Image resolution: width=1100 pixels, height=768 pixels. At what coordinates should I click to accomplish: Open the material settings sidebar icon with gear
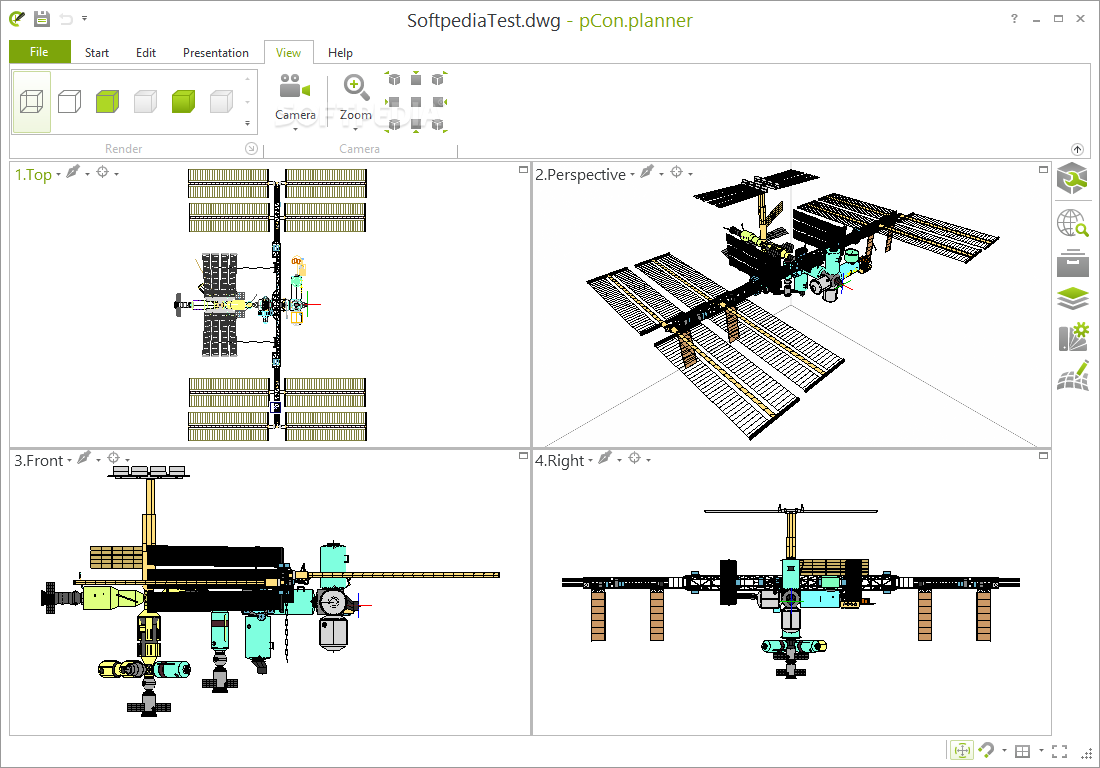point(1073,337)
